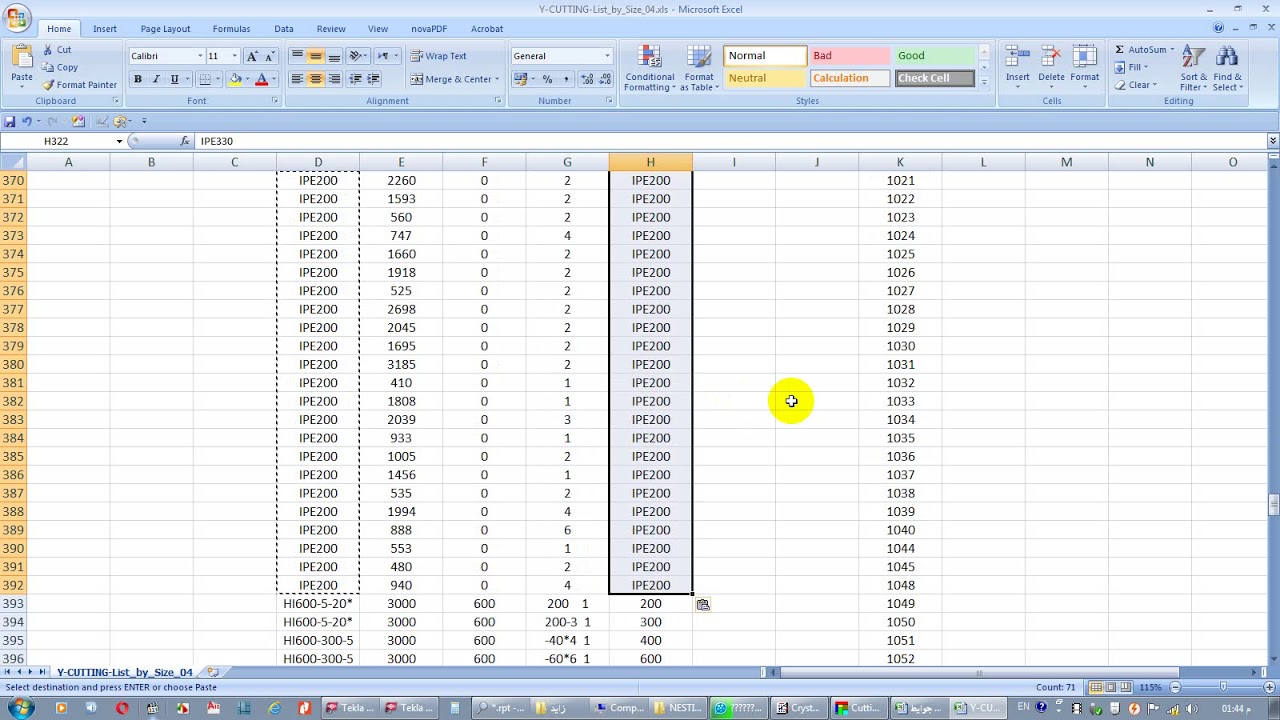Open Find & Select binoculars menu
The image size is (1280, 720).
(1228, 68)
